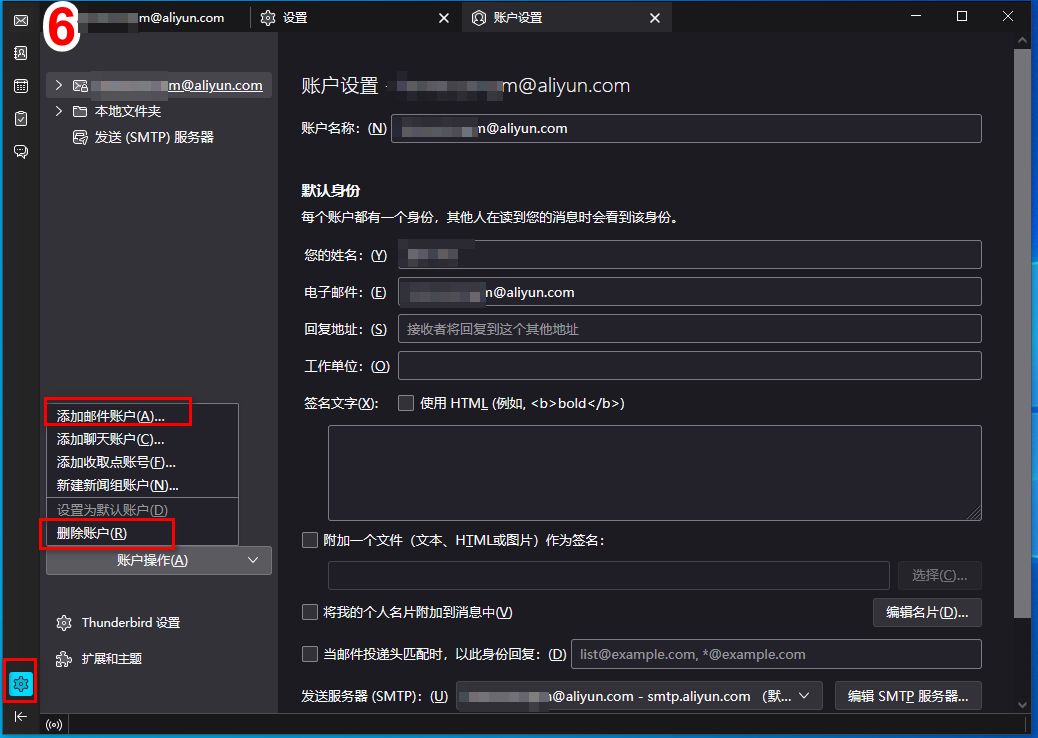The width and height of the screenshot is (1038, 738).
Task: Click the 扩展和主题 puzzle icon
Action: point(64,659)
